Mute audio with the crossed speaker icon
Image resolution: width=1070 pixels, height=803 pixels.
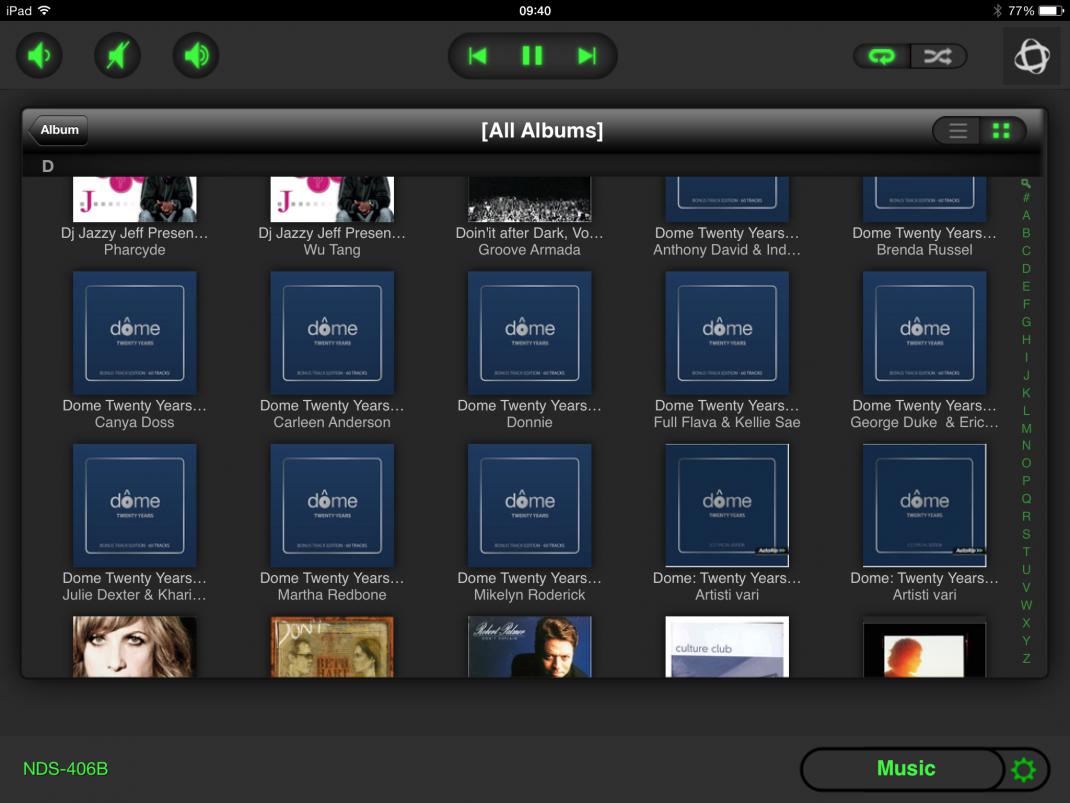(118, 56)
